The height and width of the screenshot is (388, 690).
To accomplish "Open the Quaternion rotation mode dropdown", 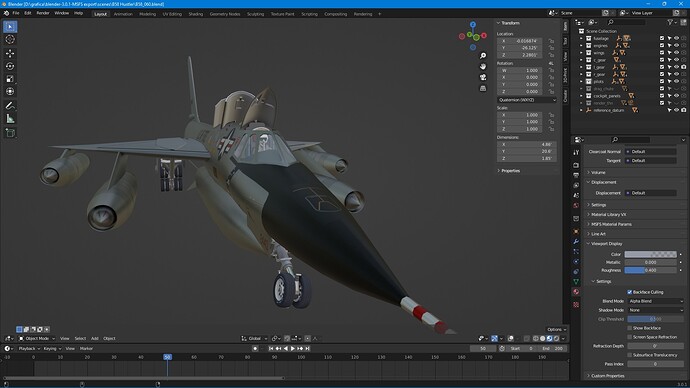I will point(527,100).
